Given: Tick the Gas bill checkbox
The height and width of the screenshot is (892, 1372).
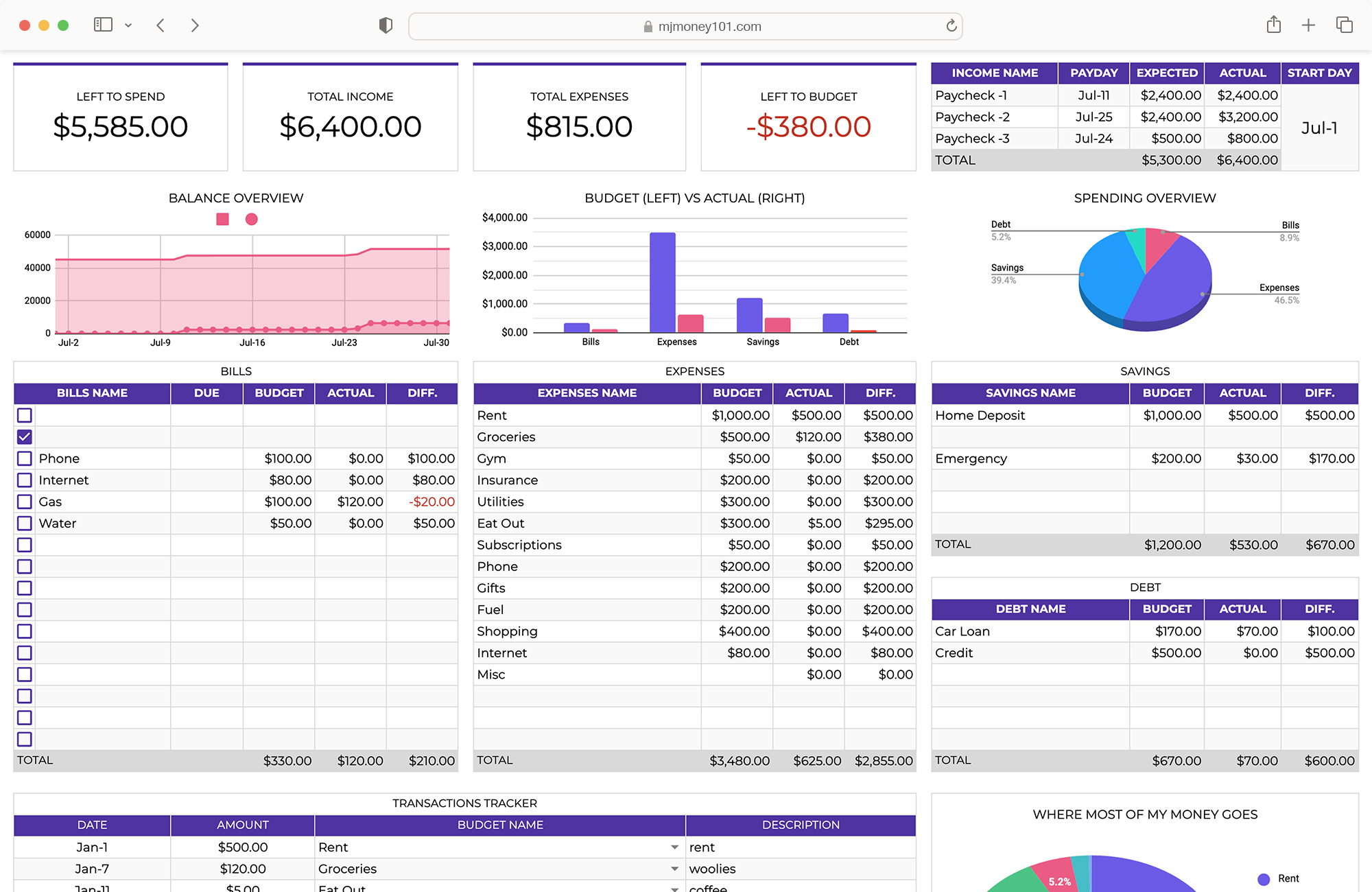Looking at the screenshot, I should [x=25, y=502].
